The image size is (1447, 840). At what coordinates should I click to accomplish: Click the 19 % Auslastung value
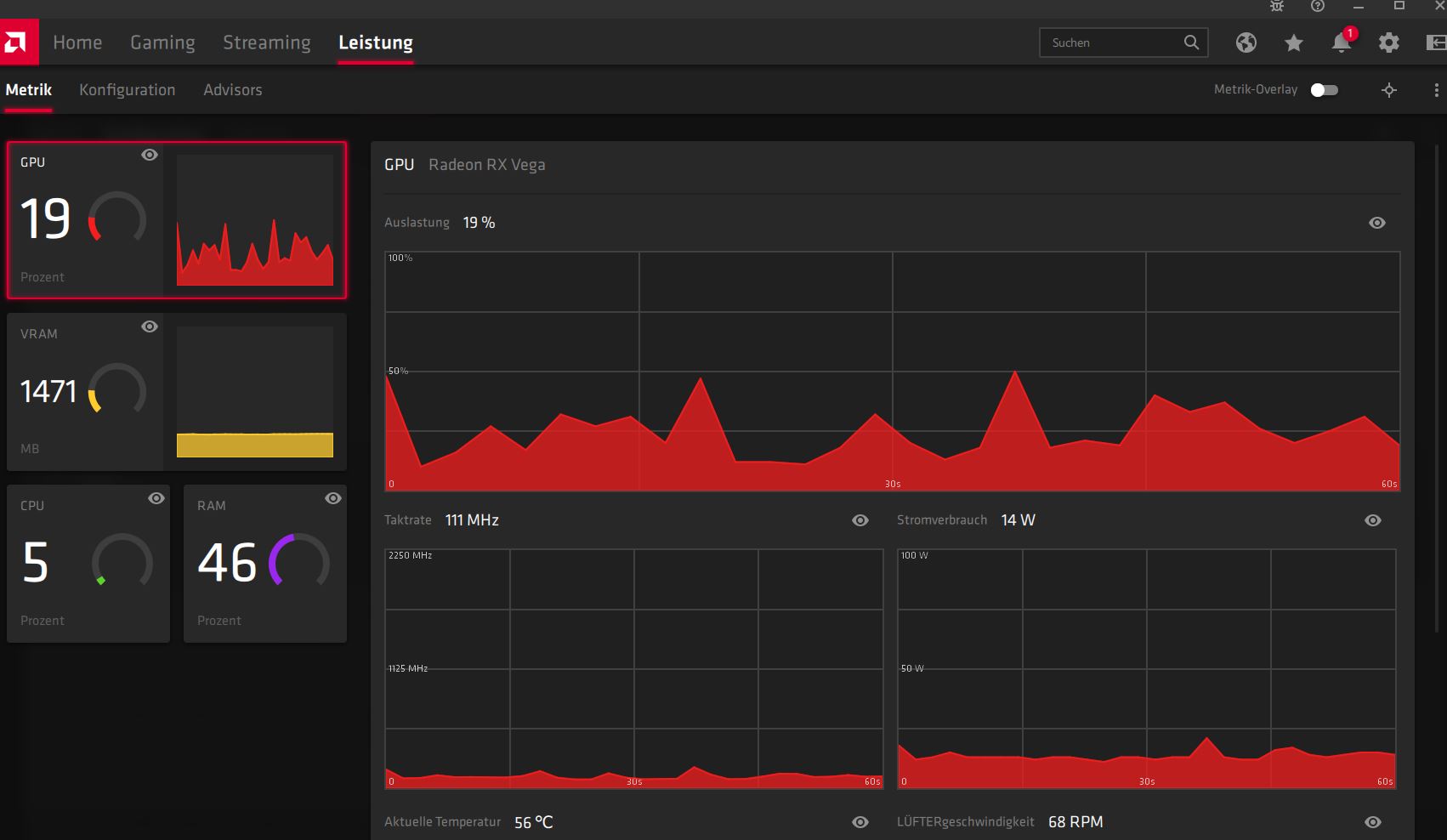click(479, 223)
